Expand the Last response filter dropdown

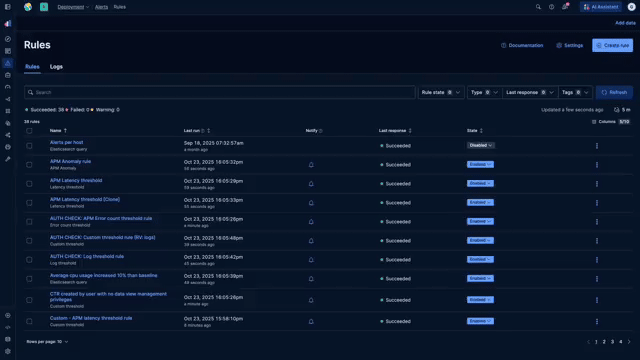(x=530, y=93)
